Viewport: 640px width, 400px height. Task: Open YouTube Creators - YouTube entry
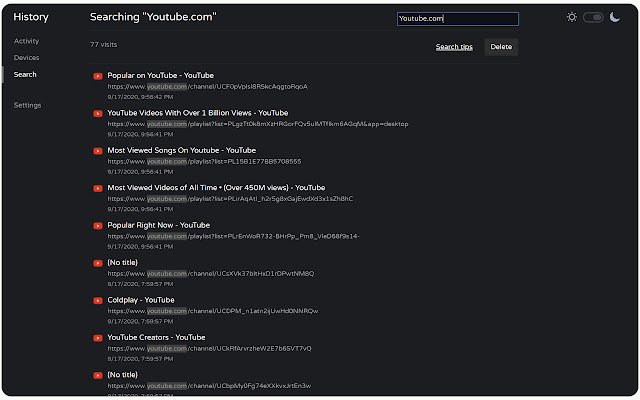coord(156,337)
